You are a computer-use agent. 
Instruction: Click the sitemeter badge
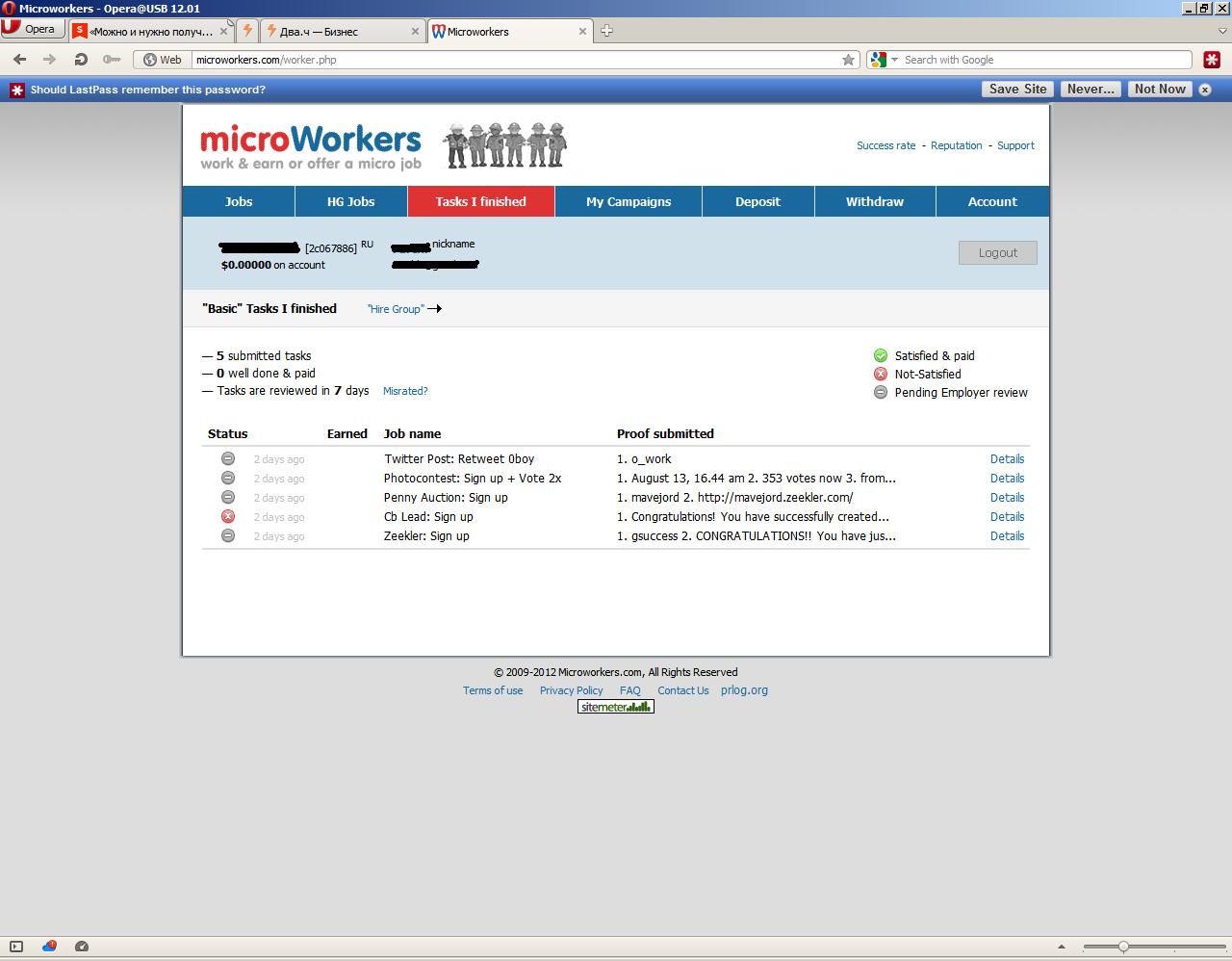click(616, 707)
